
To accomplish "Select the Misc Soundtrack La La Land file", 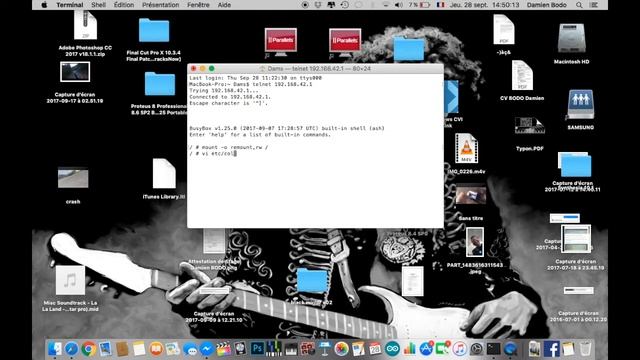I will (x=70, y=280).
